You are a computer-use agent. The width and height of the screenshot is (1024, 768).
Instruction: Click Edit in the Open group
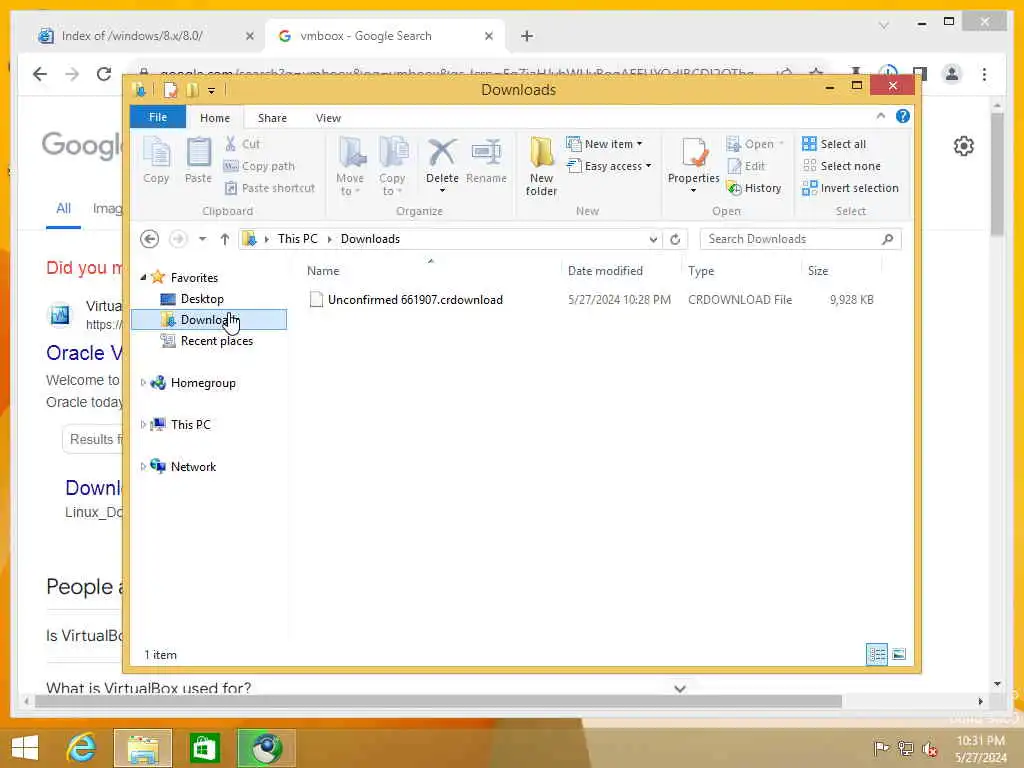pos(746,166)
